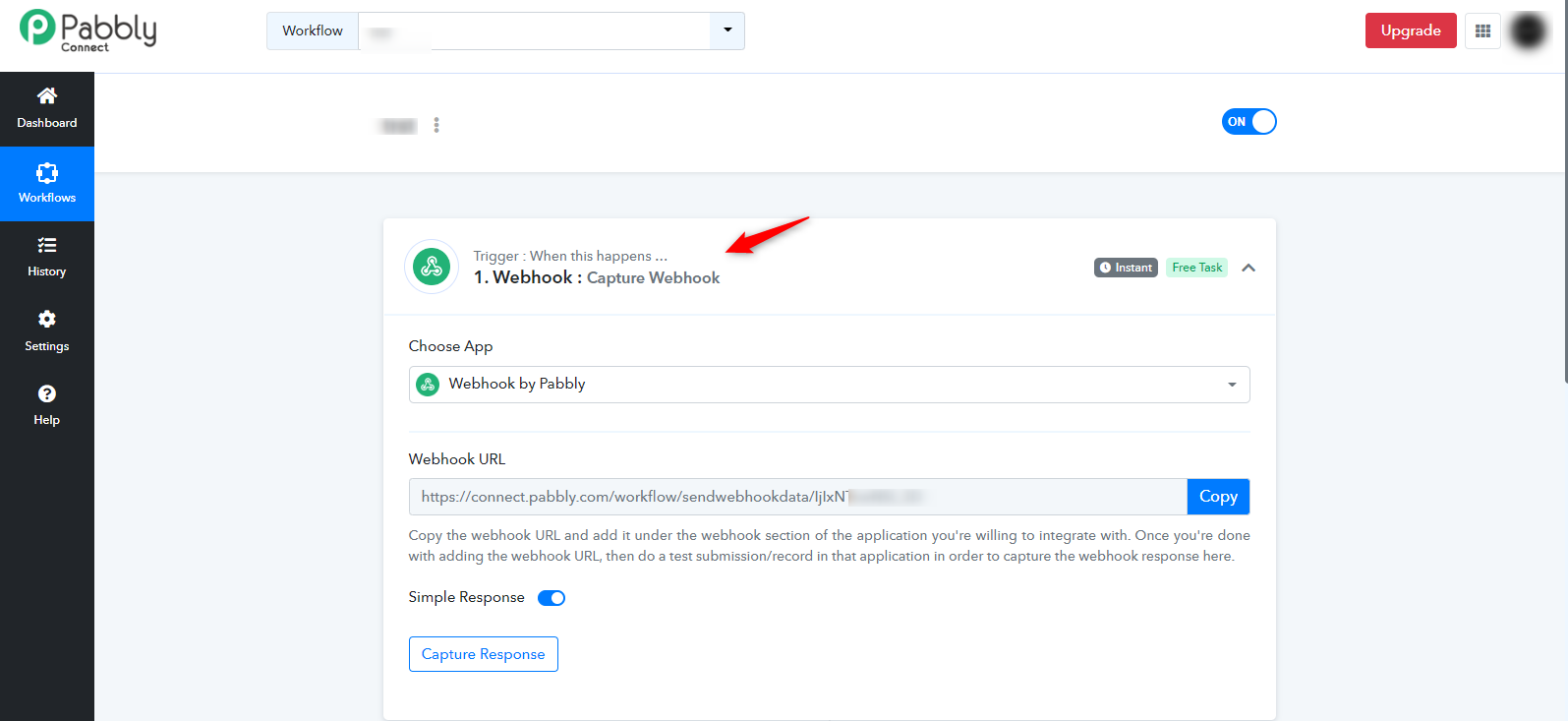This screenshot has height=721, width=1568.
Task: Click the Pabbly Connect logo
Action: (87, 30)
